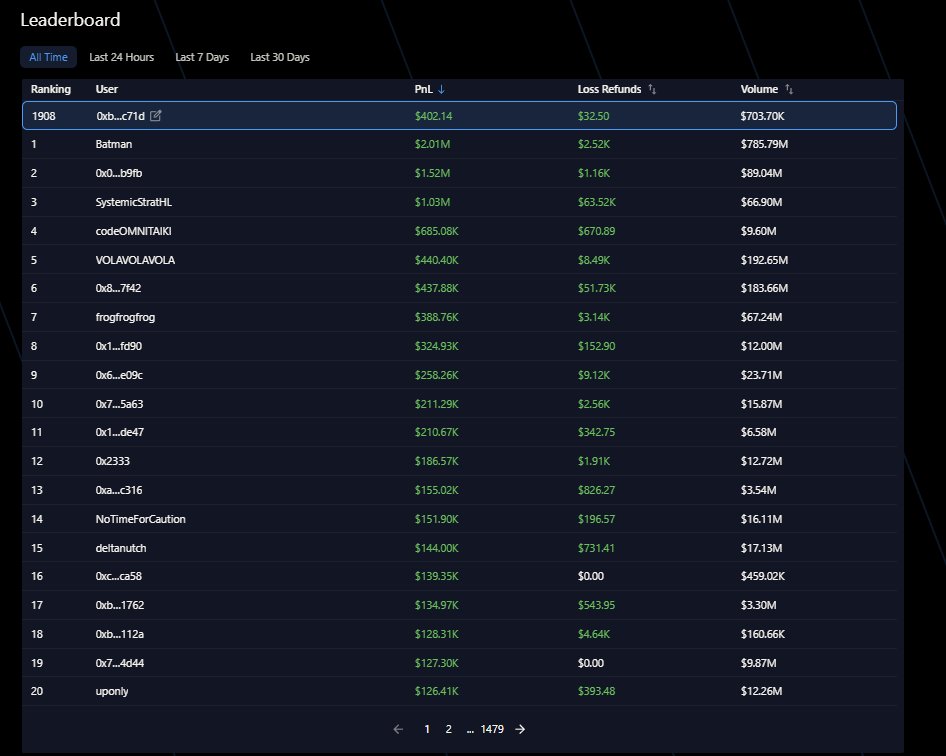The image size is (946, 756).
Task: Select user frogfrogfrog
Action: [125, 317]
